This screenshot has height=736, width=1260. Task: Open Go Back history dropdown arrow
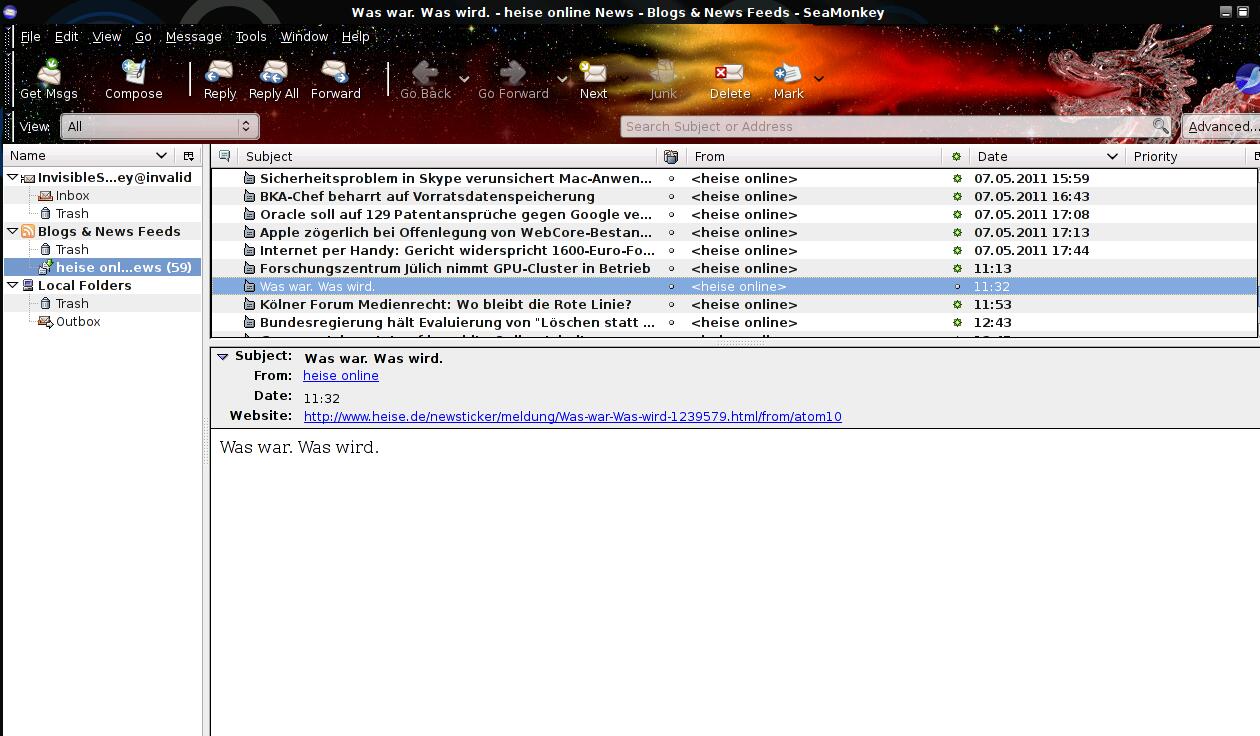click(x=464, y=78)
